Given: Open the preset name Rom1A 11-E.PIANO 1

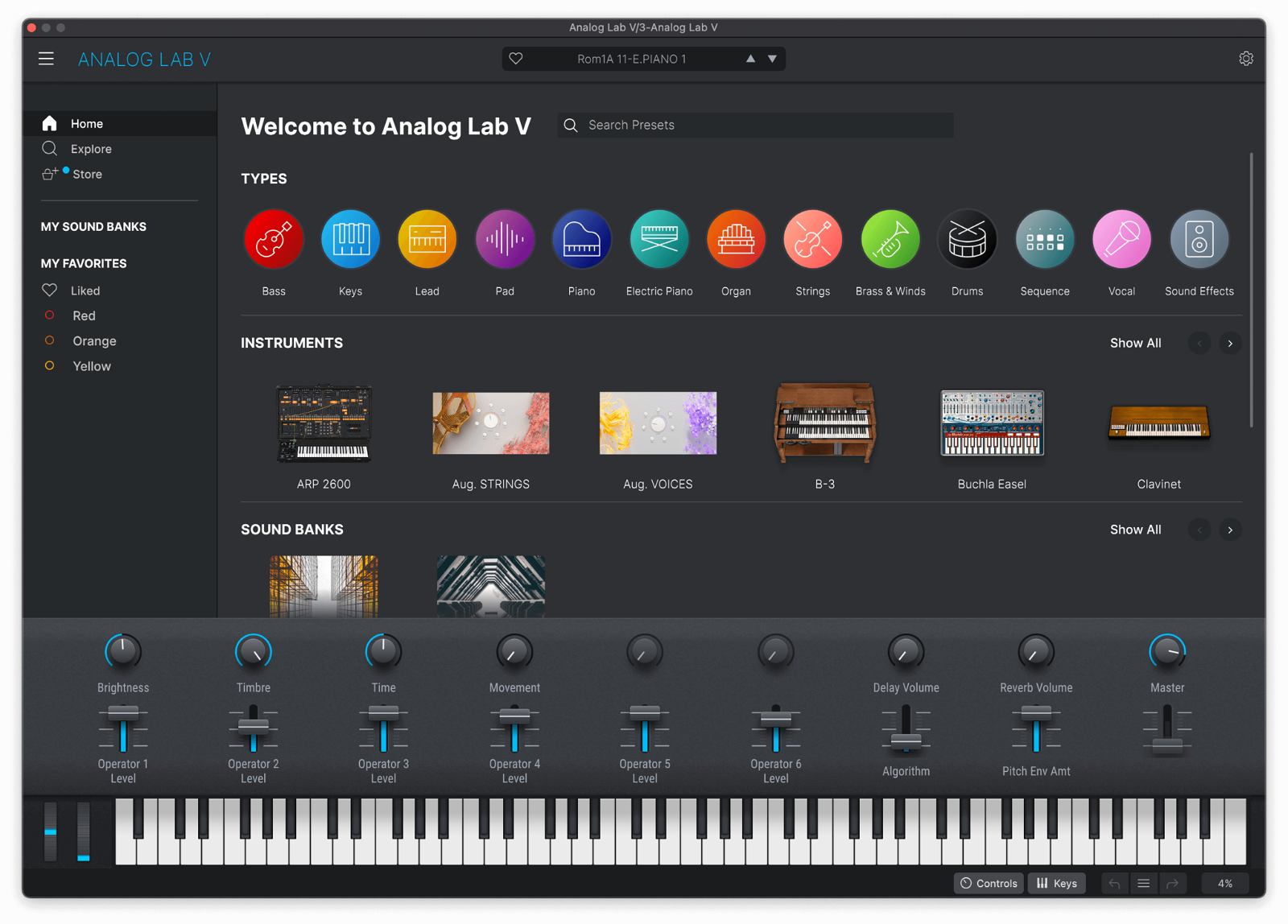Looking at the screenshot, I should click(632, 59).
